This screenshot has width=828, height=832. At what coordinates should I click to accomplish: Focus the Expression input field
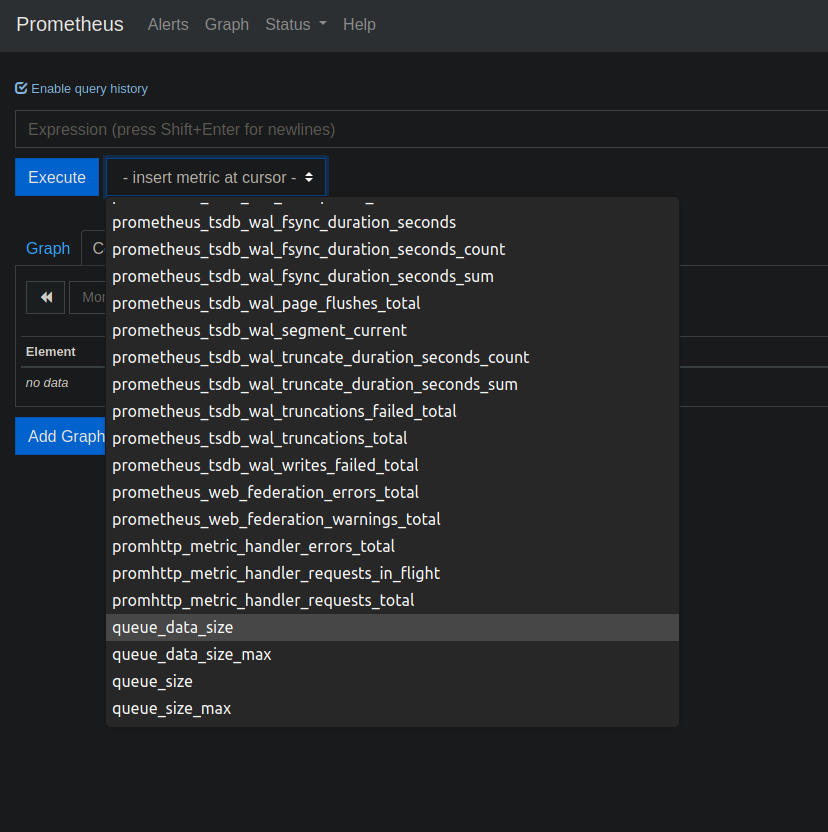point(421,129)
